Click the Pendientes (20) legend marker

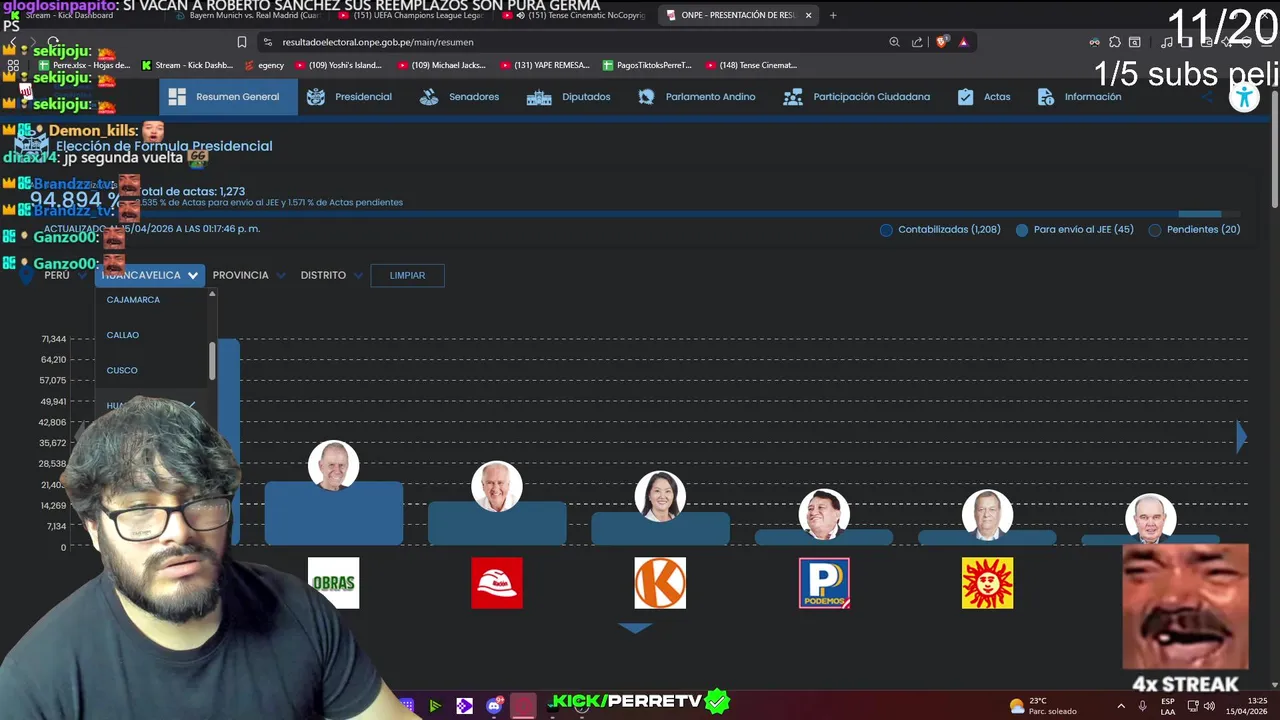(1155, 230)
